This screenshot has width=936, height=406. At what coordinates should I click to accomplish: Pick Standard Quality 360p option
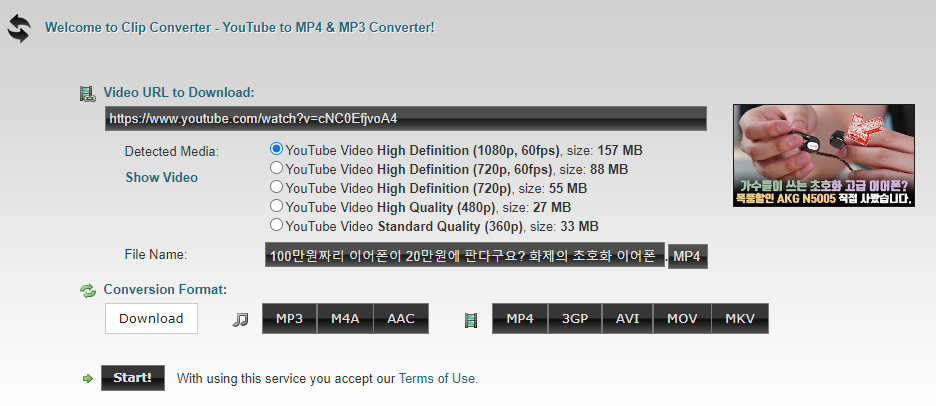276,225
